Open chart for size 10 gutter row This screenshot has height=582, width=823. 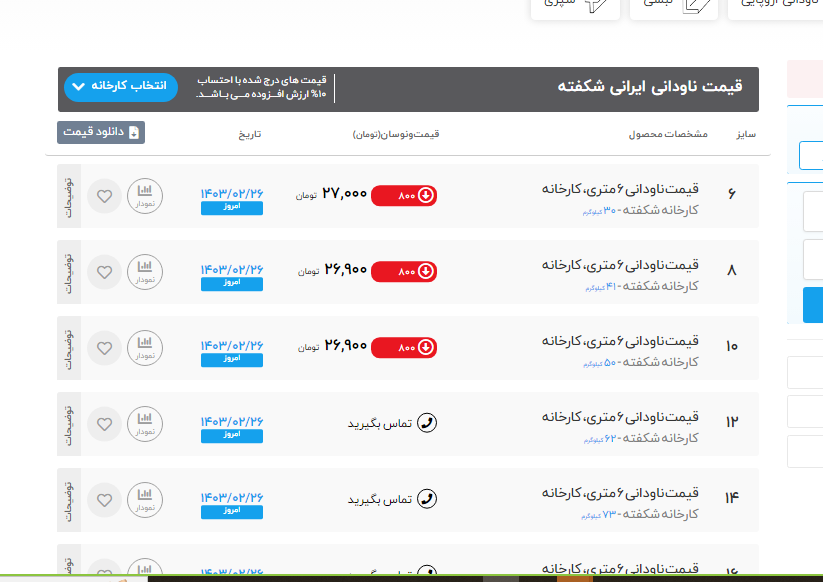click(145, 347)
